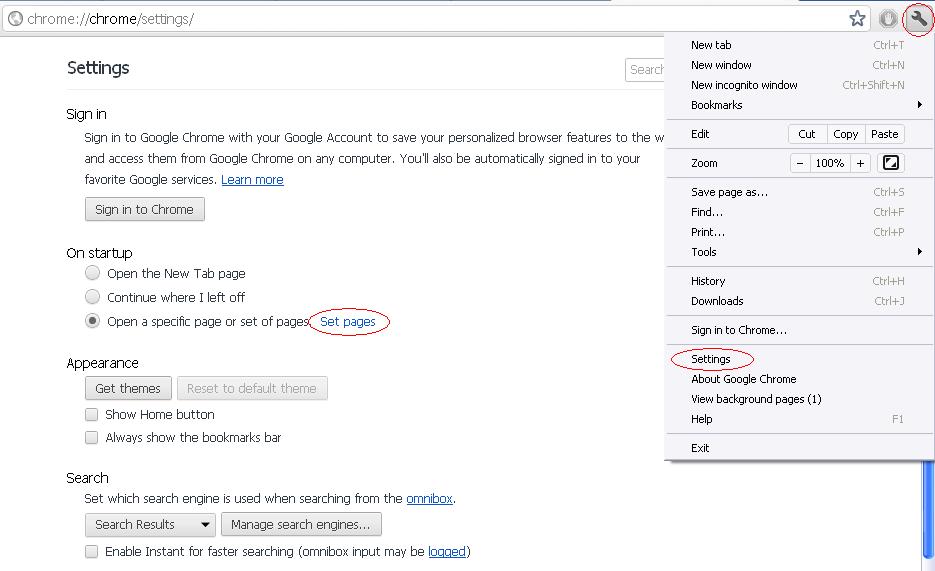Screen dimensions: 935x571
Task: Click the On startup section heading
Action: coord(99,253)
